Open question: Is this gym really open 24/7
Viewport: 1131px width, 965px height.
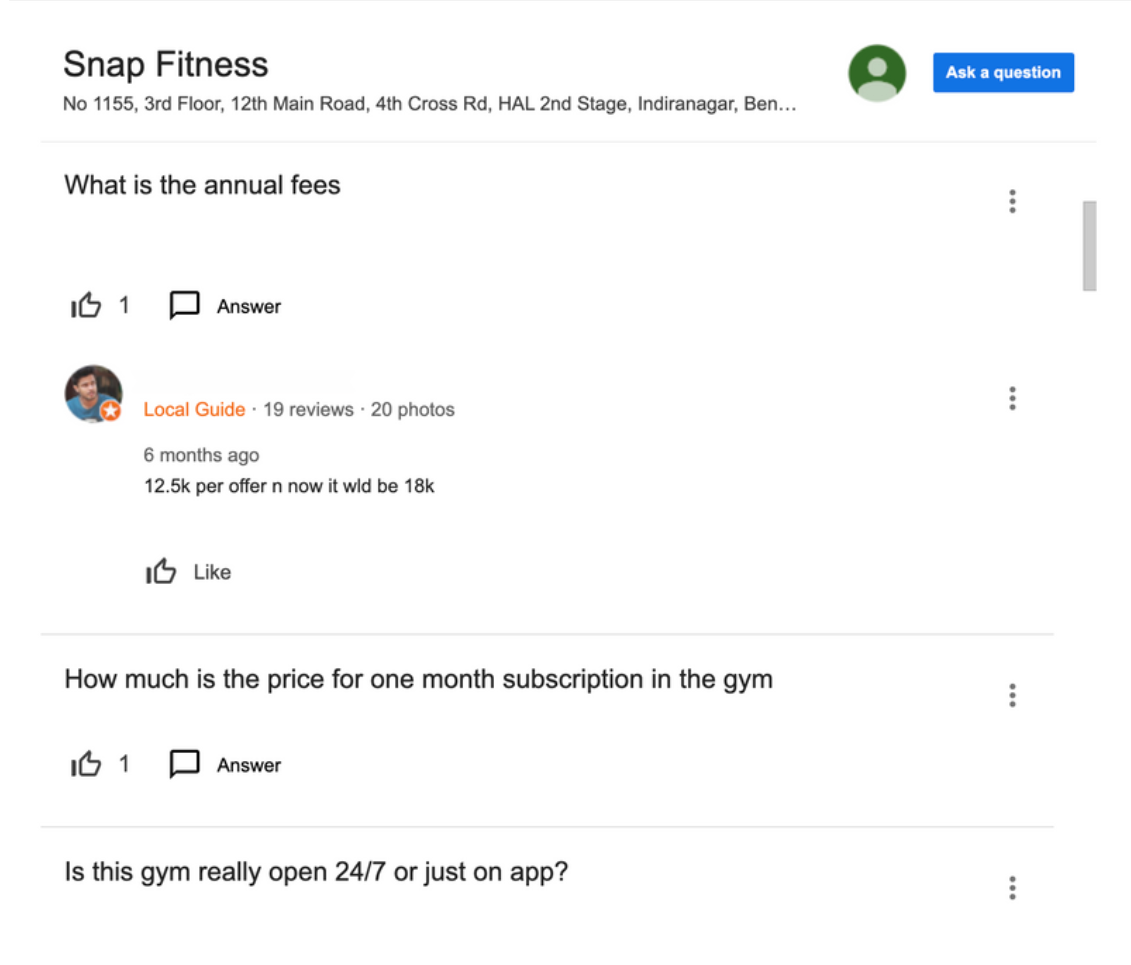point(316,872)
